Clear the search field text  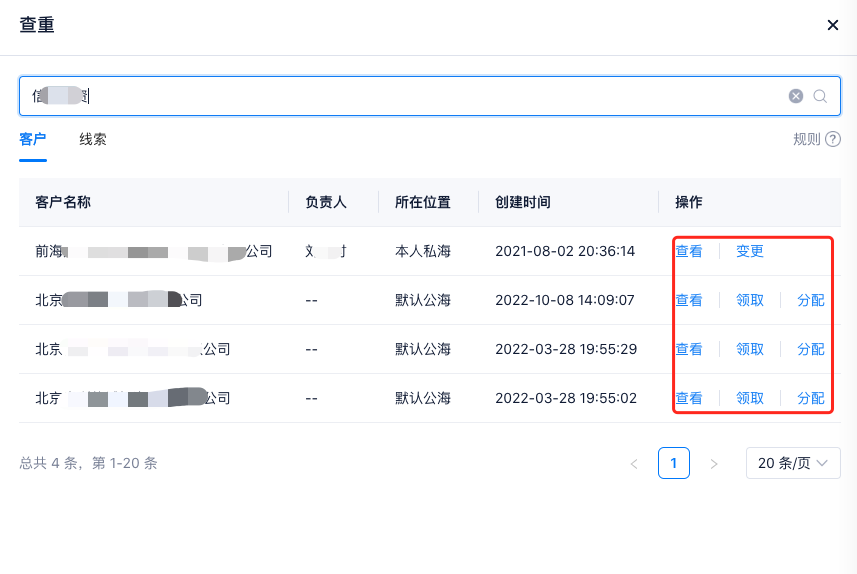click(x=796, y=96)
